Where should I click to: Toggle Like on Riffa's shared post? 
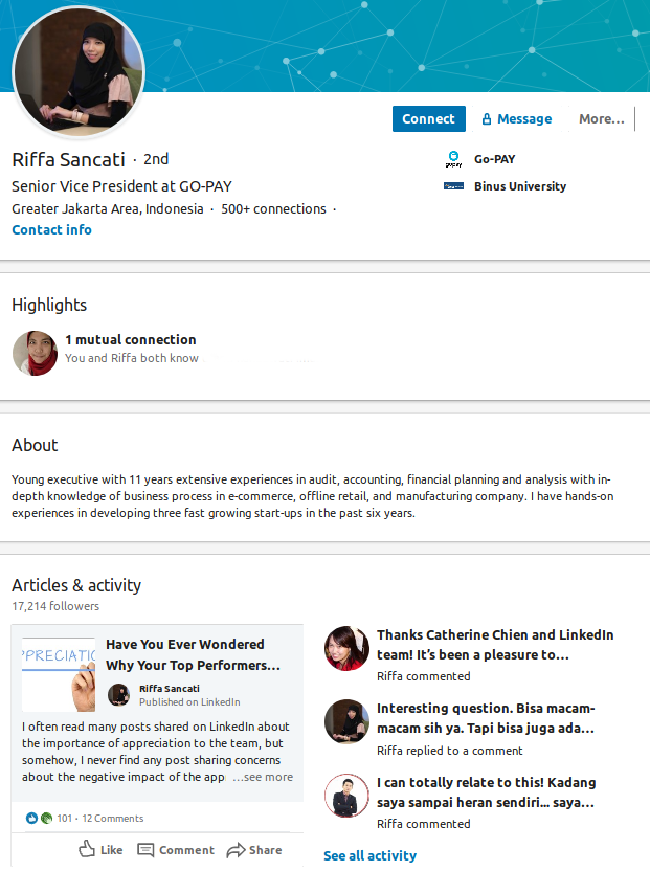[104, 849]
